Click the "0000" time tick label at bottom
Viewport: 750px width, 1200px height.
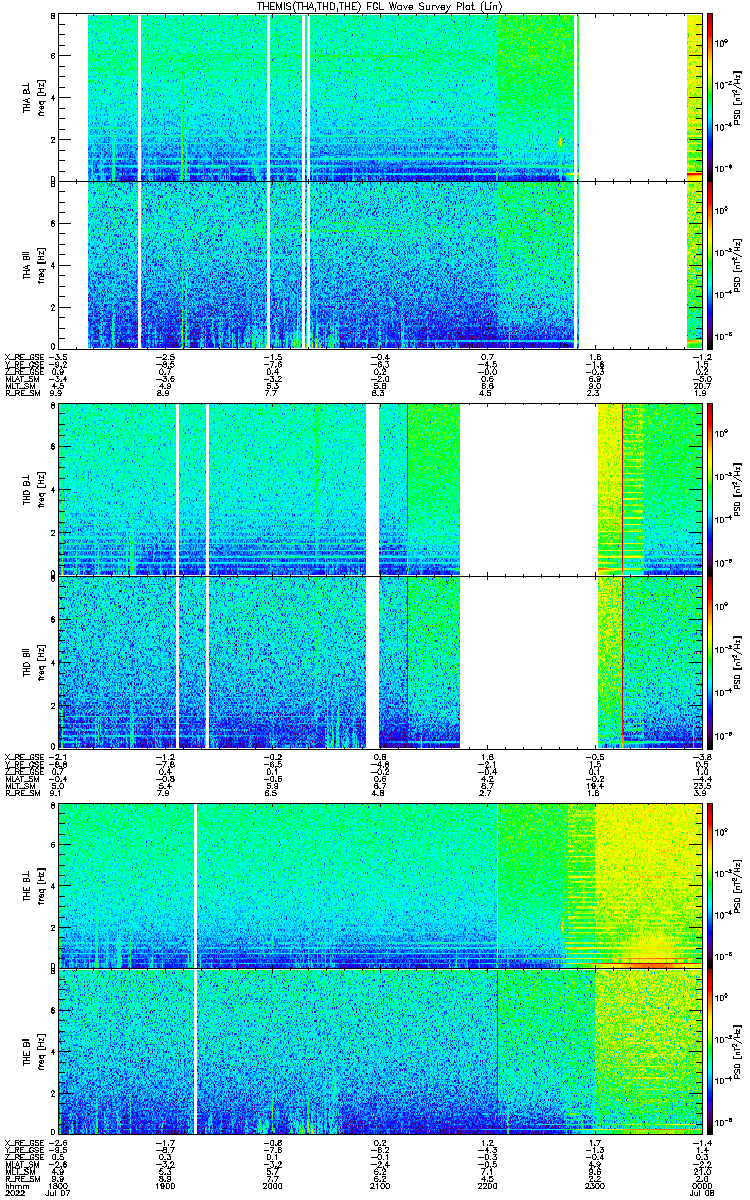(x=702, y=1186)
